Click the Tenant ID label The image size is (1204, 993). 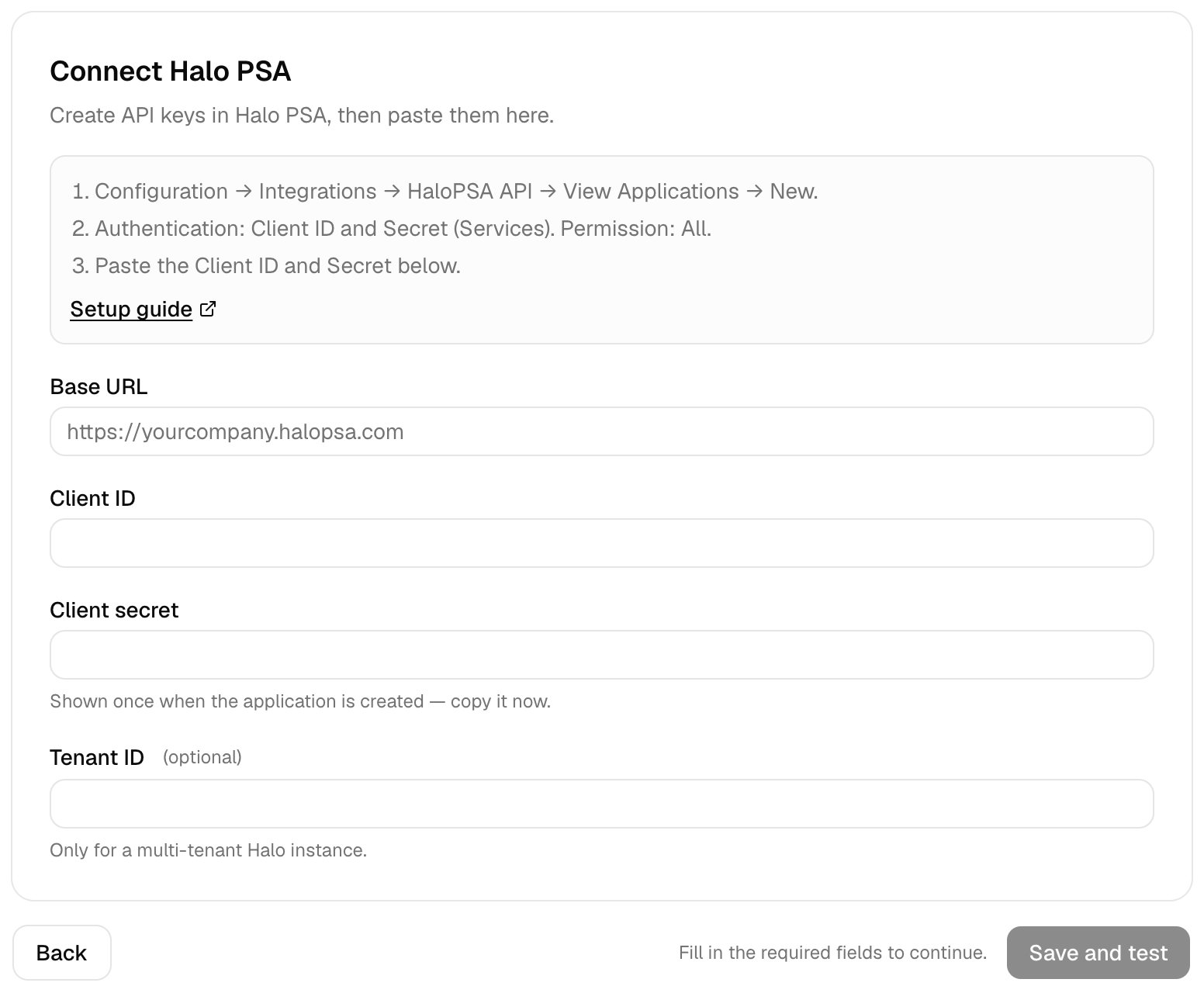coord(97,757)
